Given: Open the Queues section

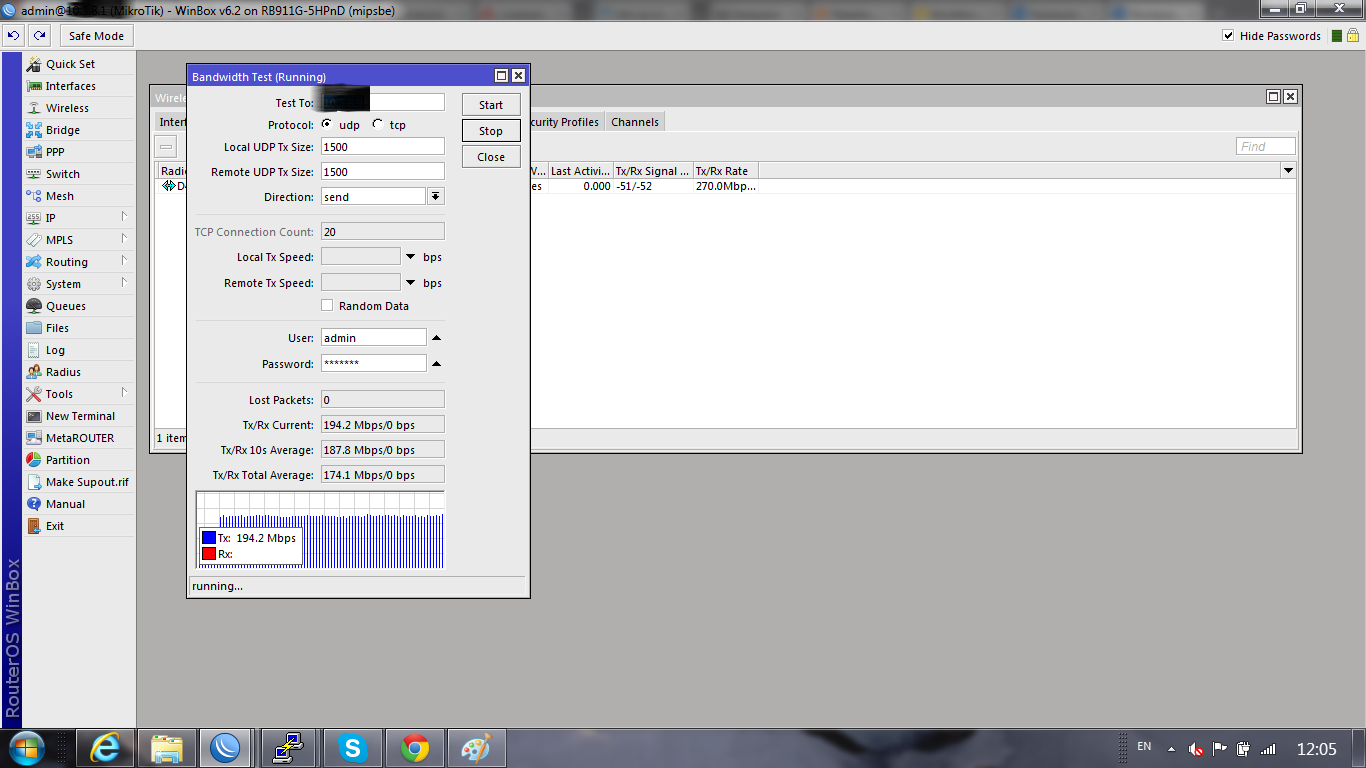Looking at the screenshot, I should [x=66, y=306].
